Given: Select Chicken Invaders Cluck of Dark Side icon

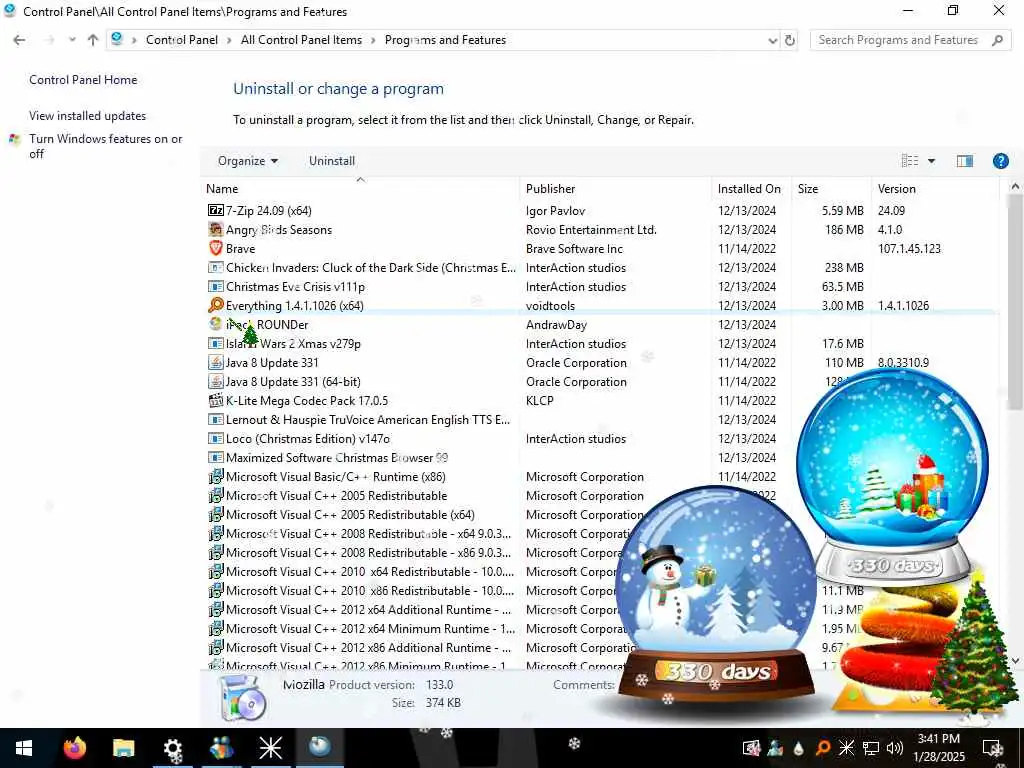Looking at the screenshot, I should click(x=216, y=267).
